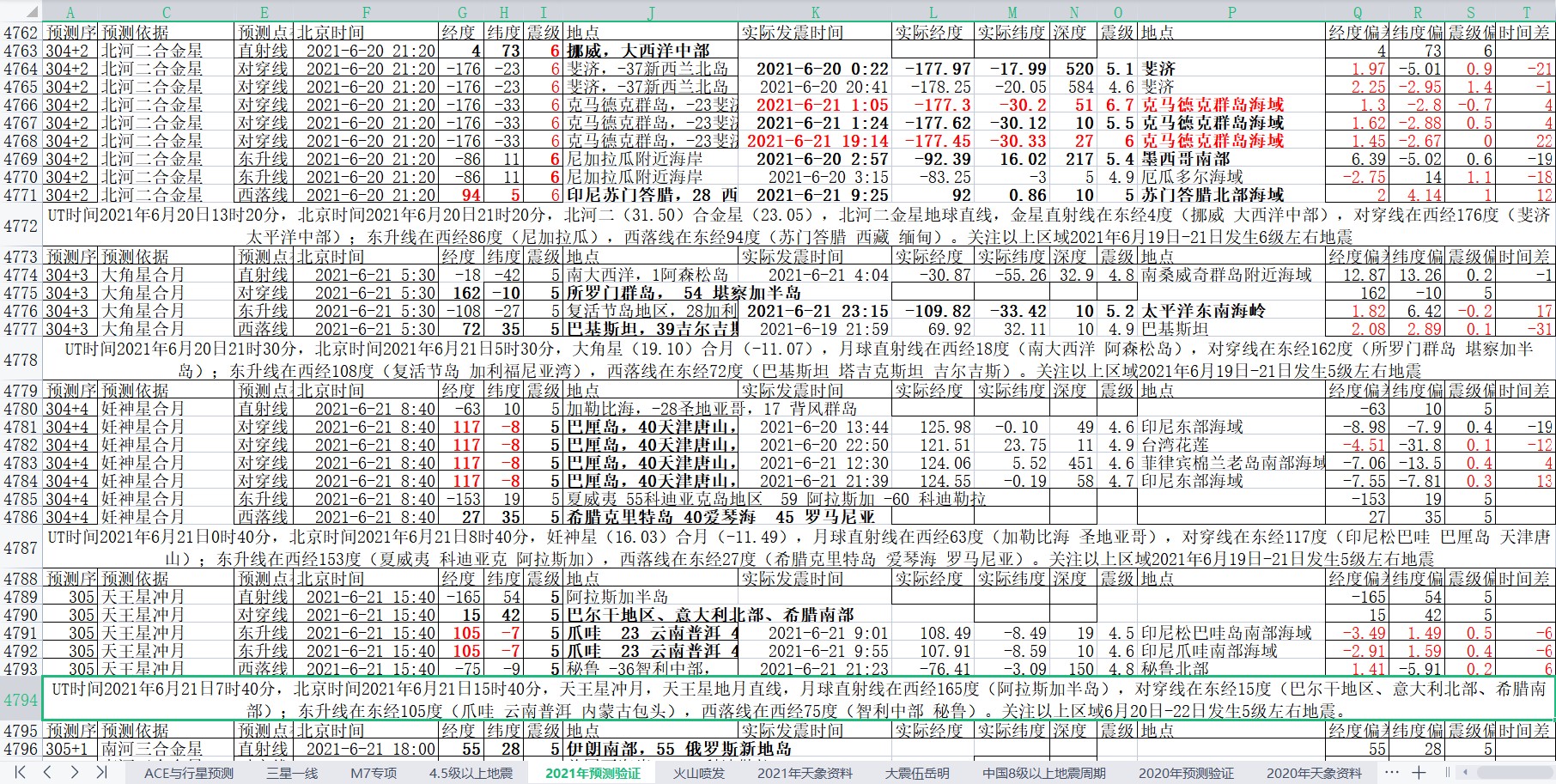Jump to the last sheet tab arrow

click(101, 772)
